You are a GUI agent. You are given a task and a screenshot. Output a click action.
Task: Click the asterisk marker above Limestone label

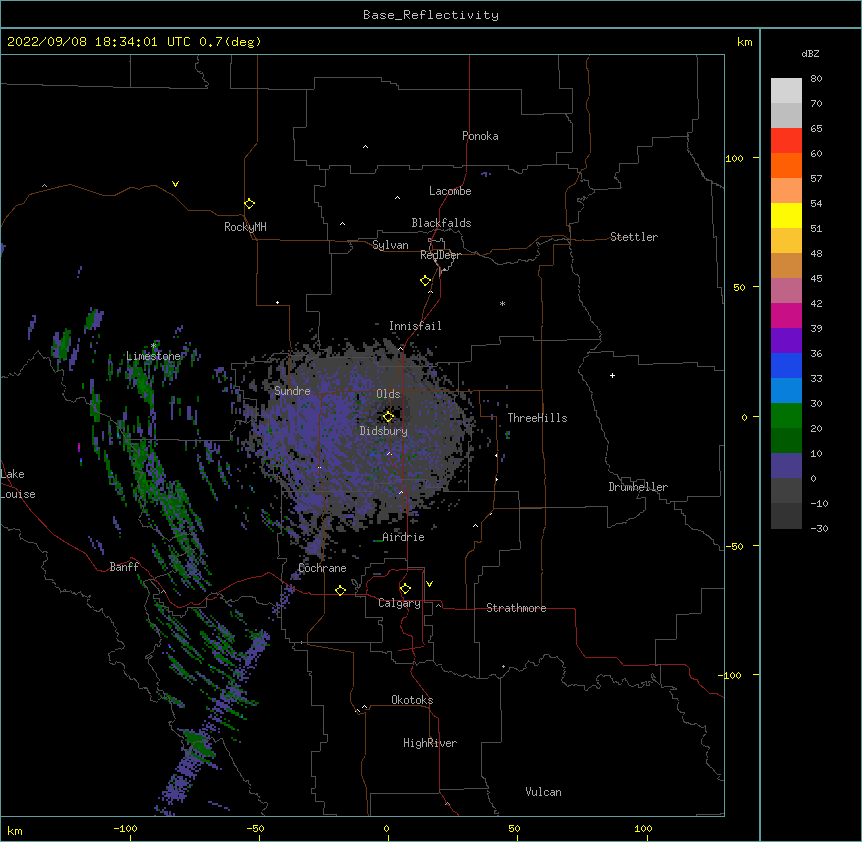tap(153, 345)
